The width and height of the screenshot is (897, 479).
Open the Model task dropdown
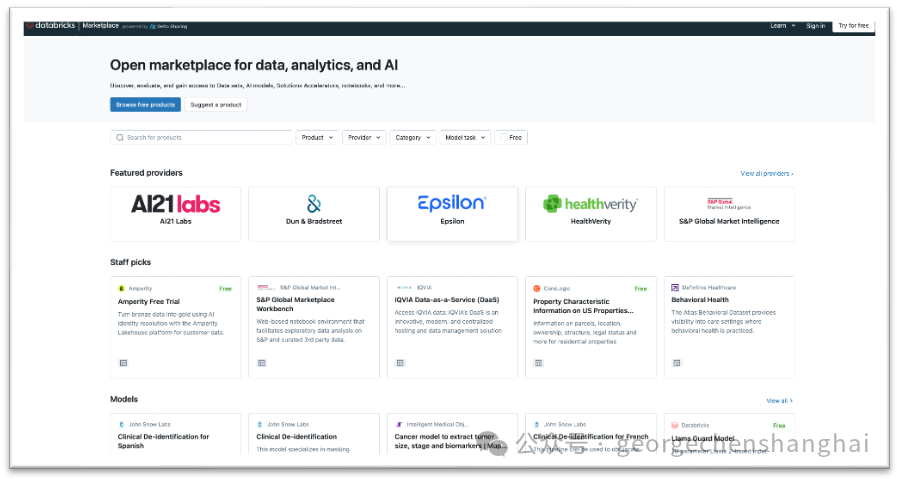pos(464,137)
